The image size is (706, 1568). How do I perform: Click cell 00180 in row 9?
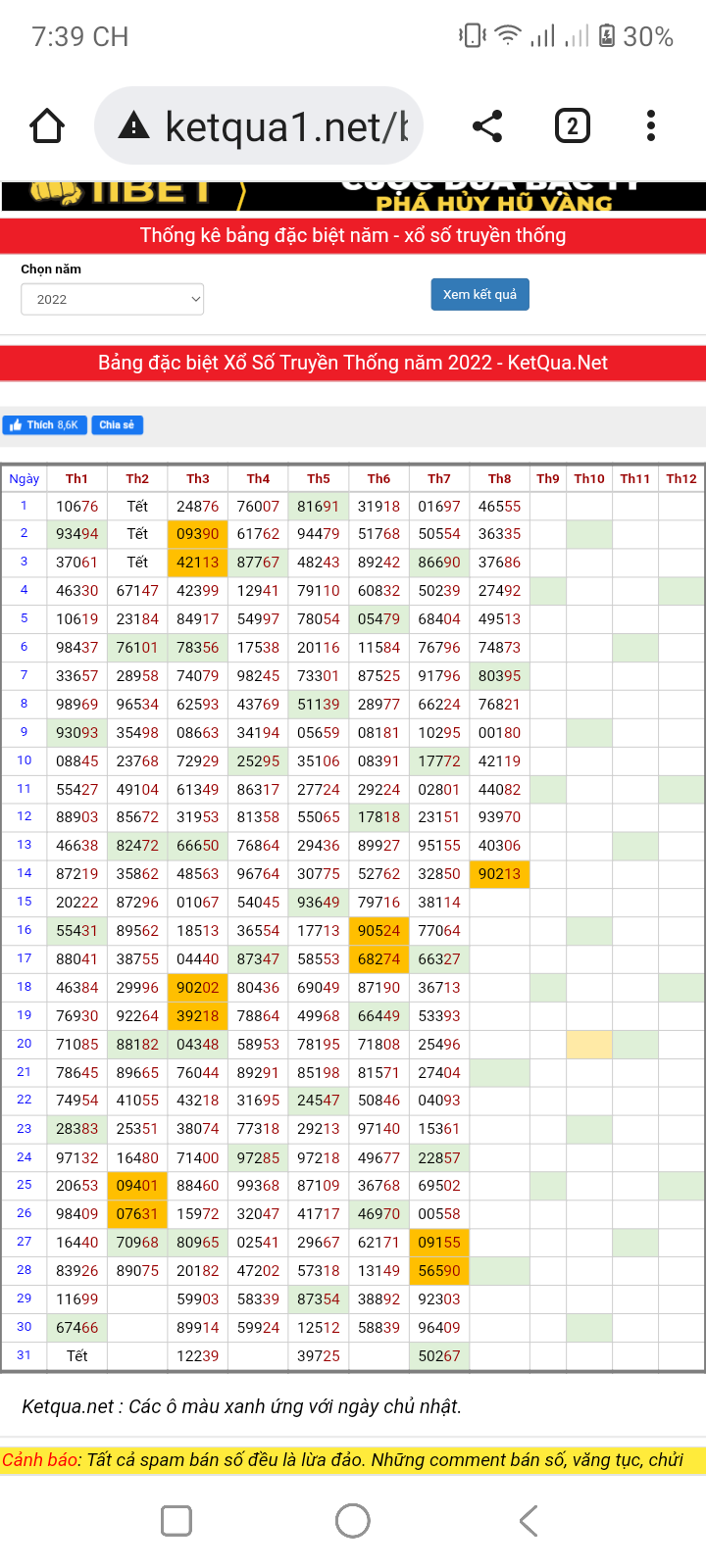coord(500,733)
